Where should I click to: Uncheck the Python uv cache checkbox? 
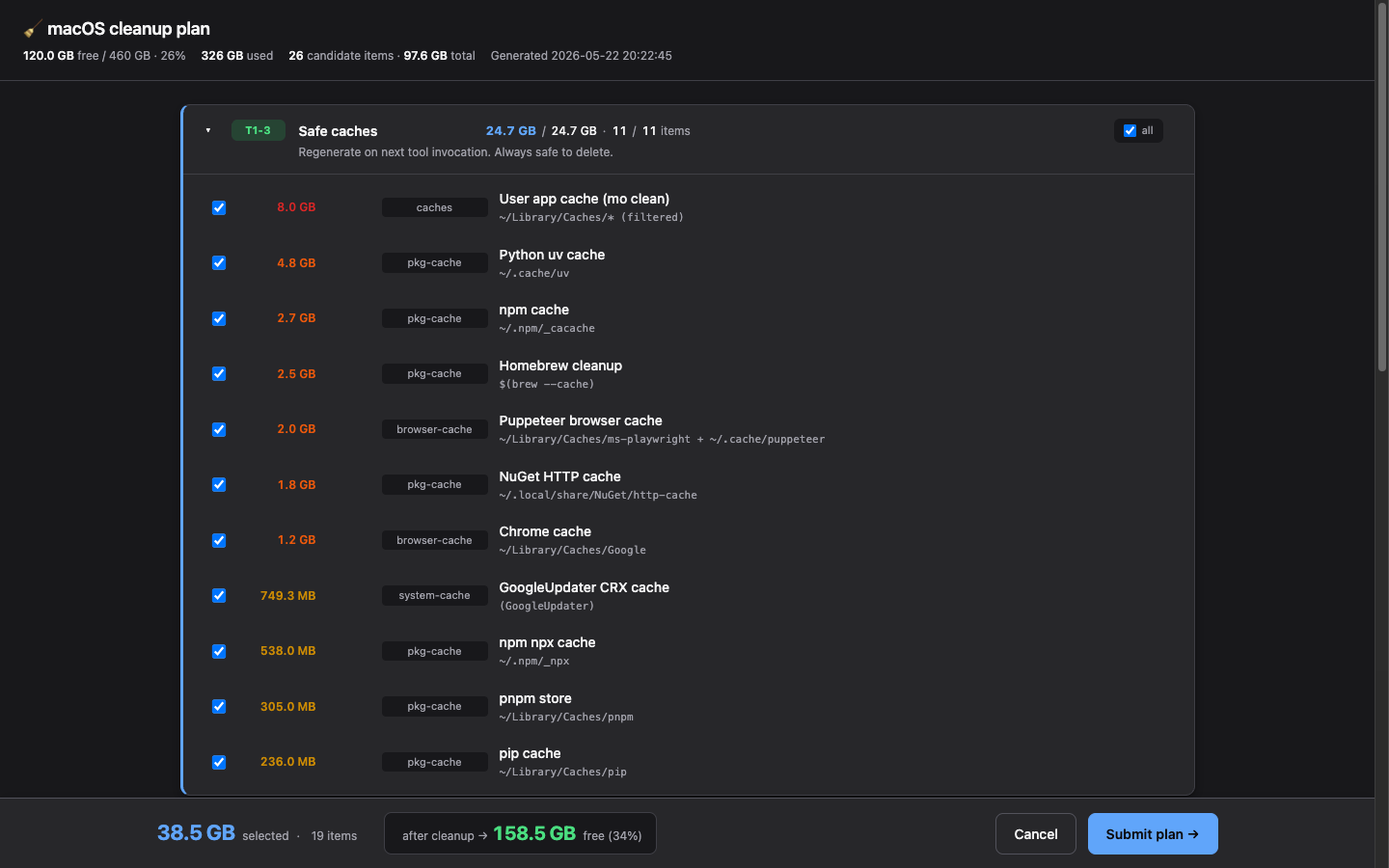point(219,263)
